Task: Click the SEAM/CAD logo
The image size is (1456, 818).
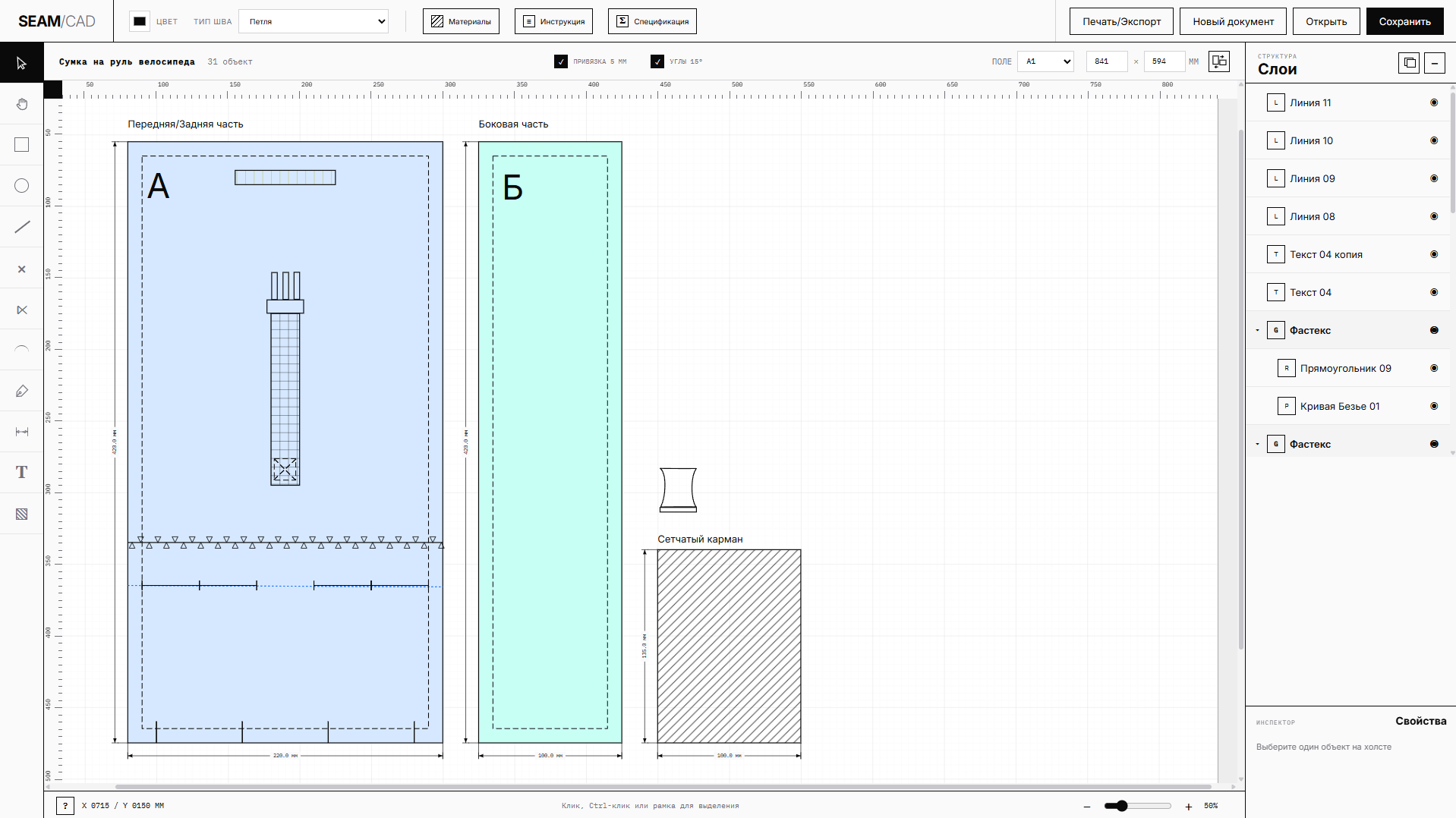Action: pyautogui.click(x=57, y=21)
